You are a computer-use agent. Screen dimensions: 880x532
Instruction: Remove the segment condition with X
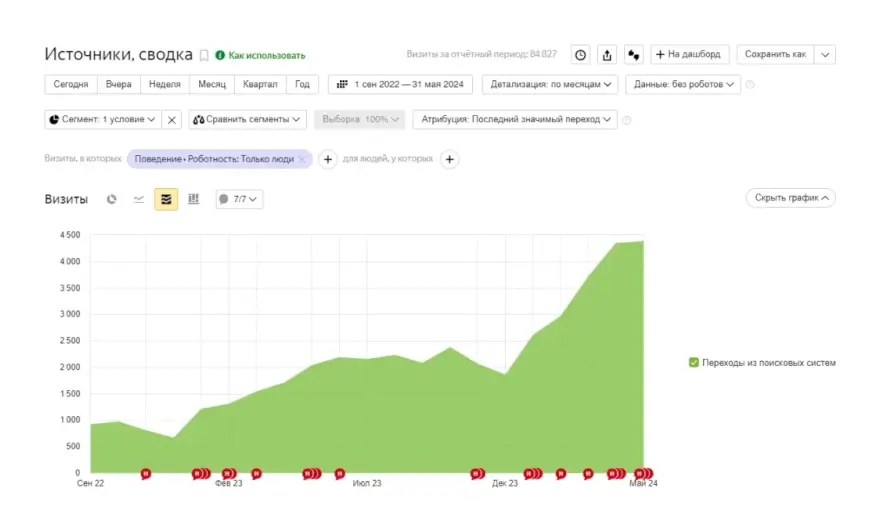(172, 120)
